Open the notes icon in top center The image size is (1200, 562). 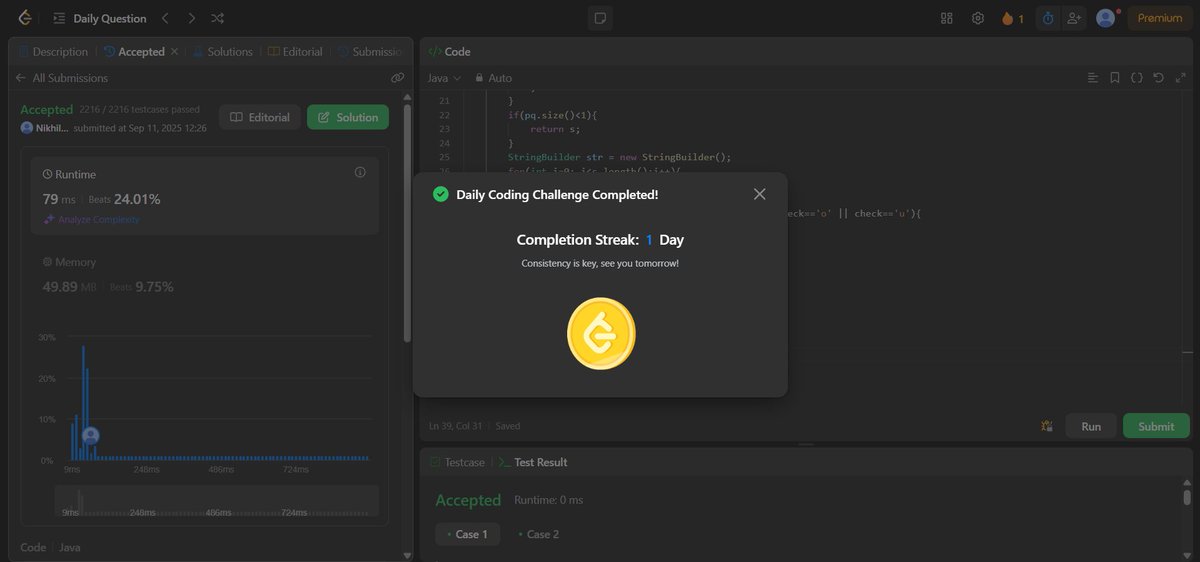pyautogui.click(x=600, y=18)
